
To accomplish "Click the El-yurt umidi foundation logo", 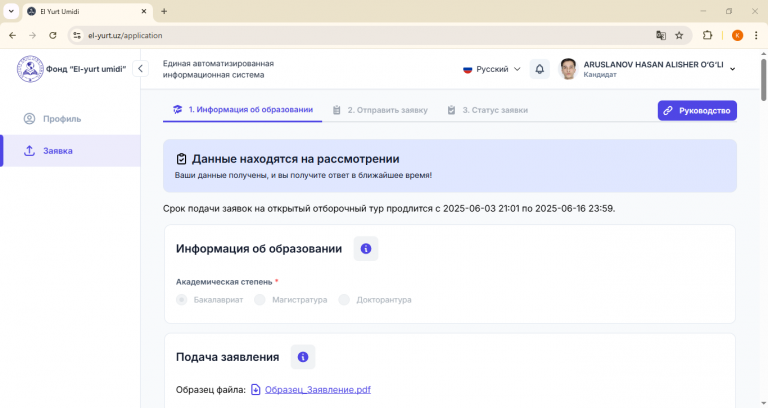I will pos(30,69).
